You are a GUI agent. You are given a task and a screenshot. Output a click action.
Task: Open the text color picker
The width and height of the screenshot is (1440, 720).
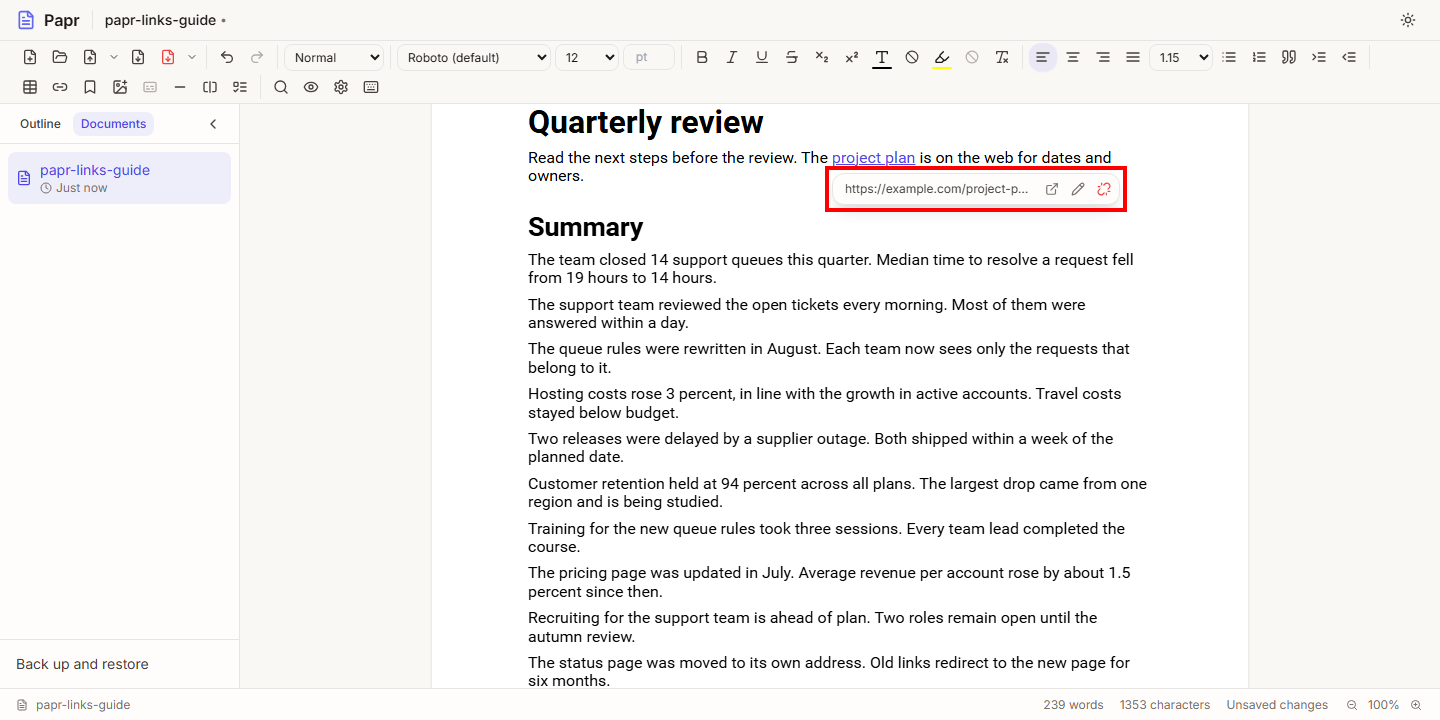(x=882, y=57)
